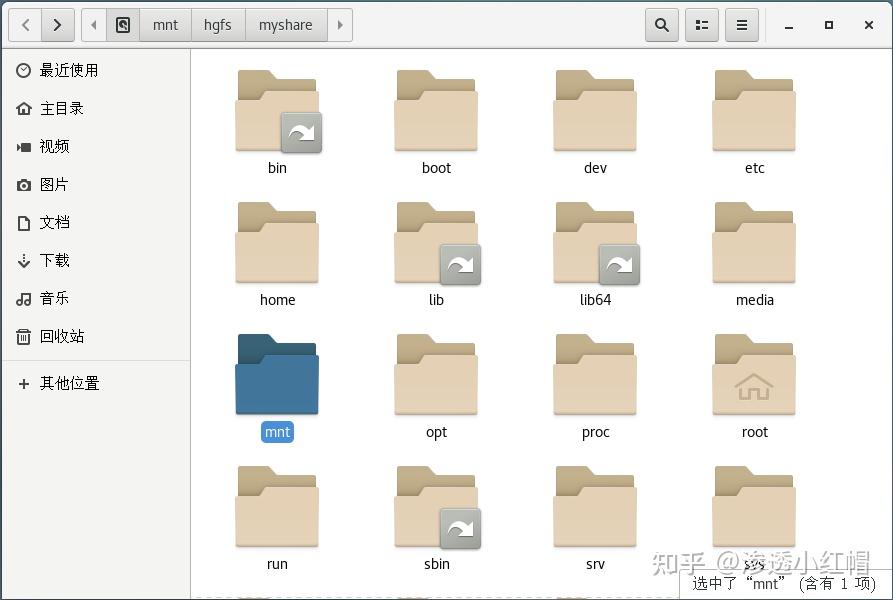Select the lib64 symlink folder
893x600 pixels.
coord(595,242)
